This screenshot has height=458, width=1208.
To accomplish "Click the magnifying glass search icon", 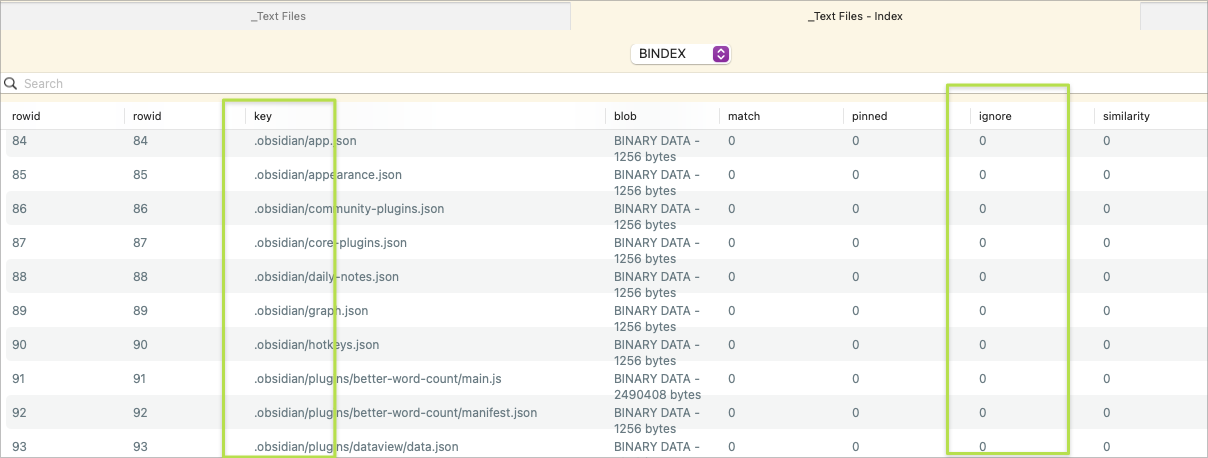I will coord(11,84).
